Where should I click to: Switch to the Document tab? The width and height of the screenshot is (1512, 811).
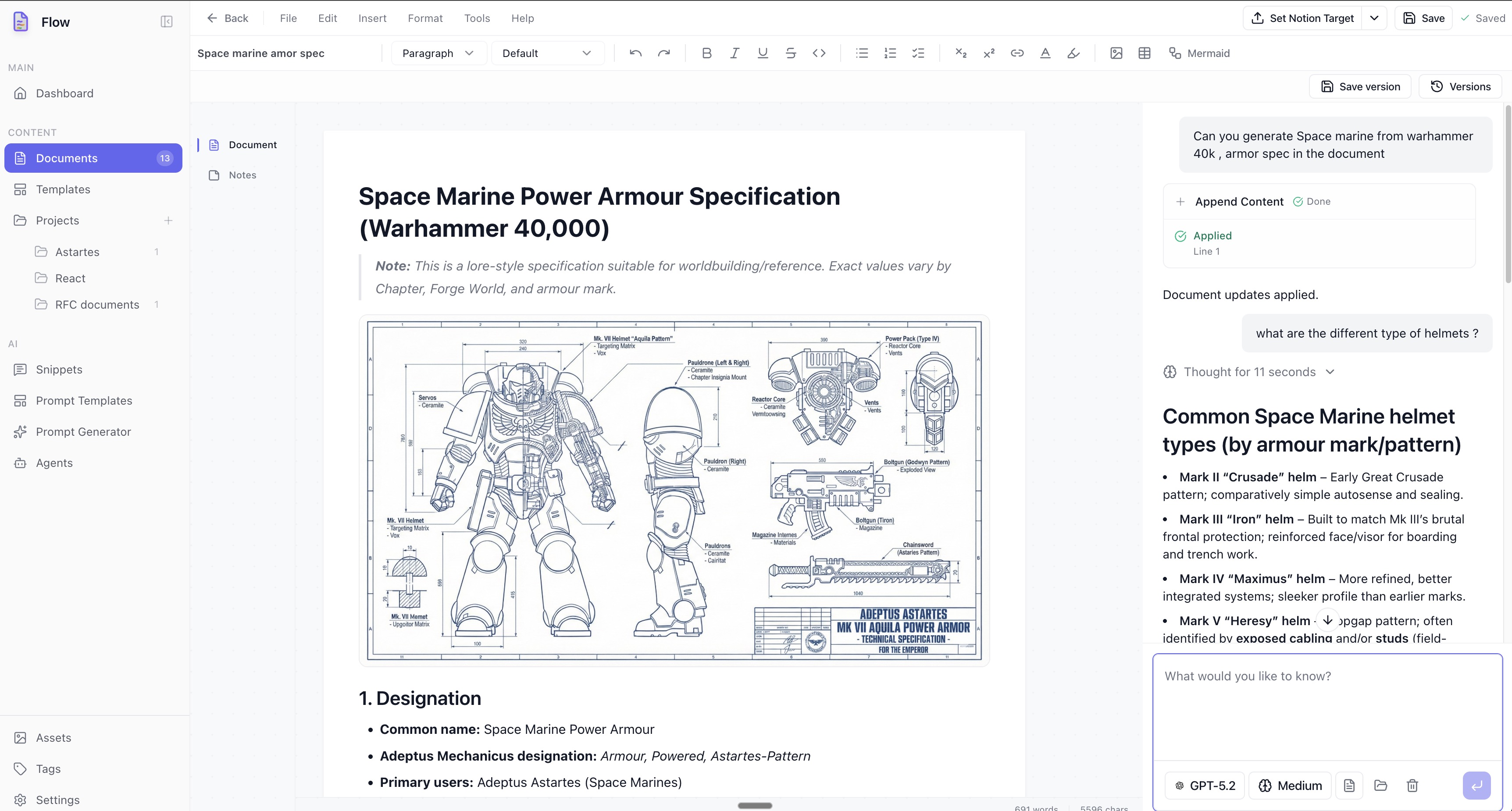click(x=243, y=145)
